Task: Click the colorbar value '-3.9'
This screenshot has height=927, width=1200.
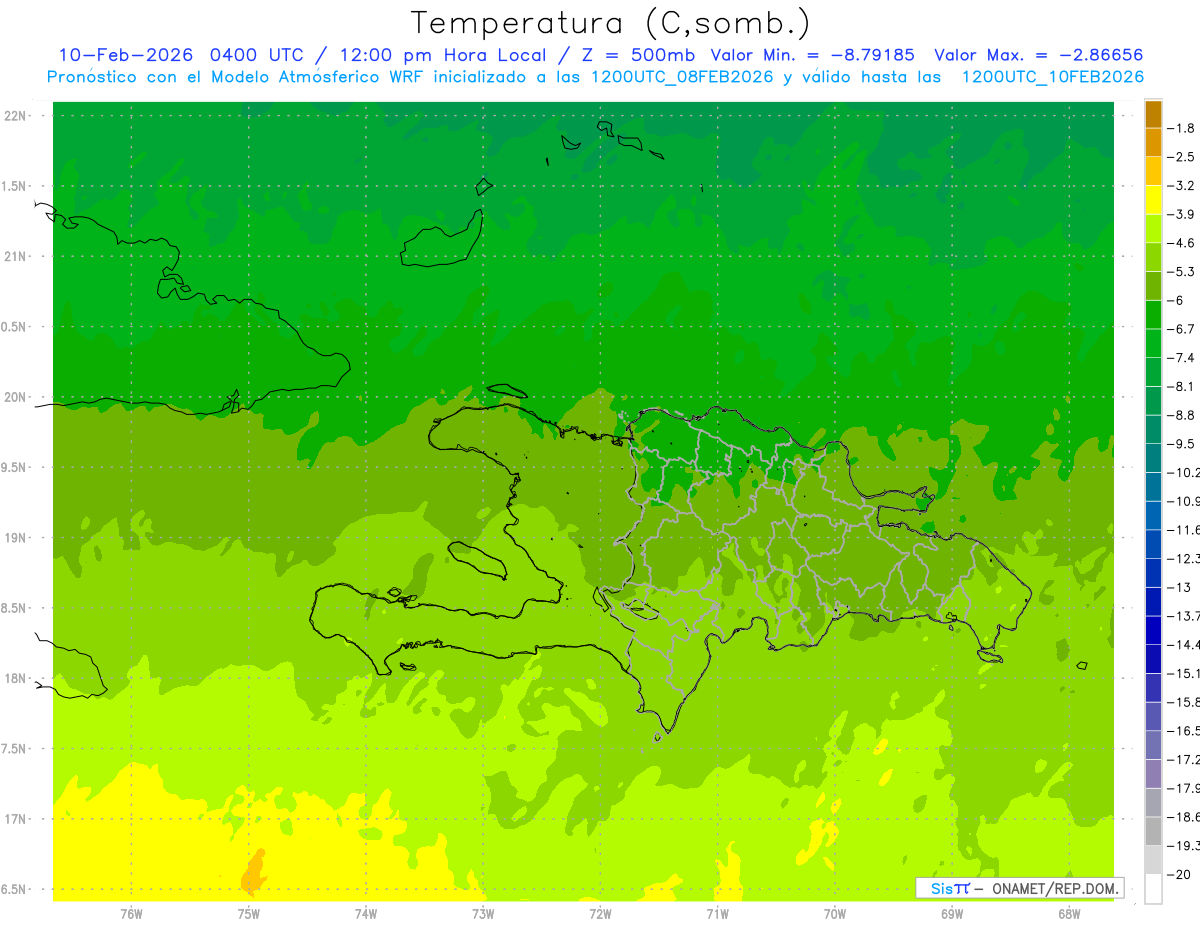Action: click(1183, 214)
